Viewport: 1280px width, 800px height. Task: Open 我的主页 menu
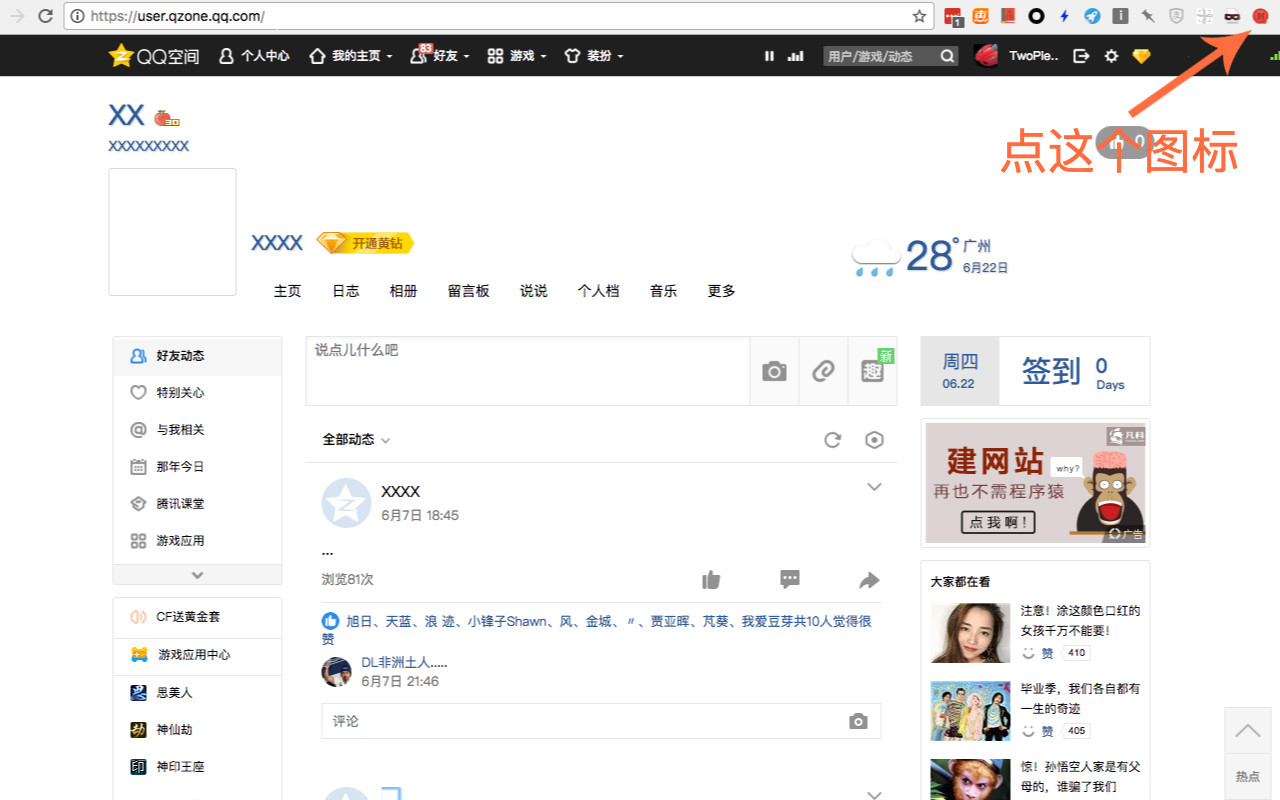coord(351,56)
